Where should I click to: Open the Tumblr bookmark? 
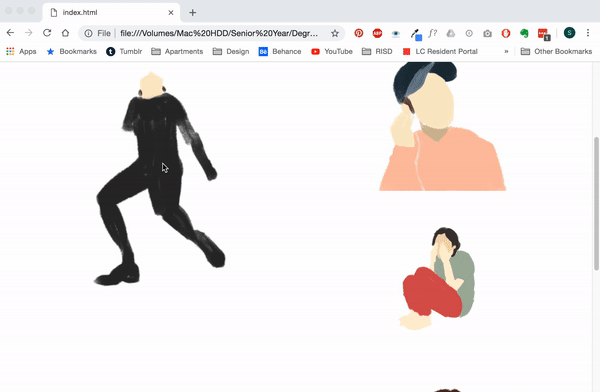(124, 51)
